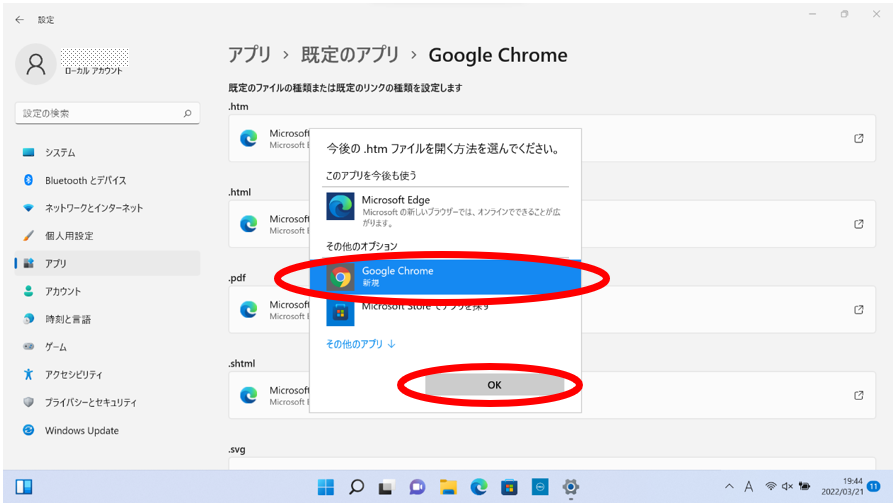
Task: Click the magnifier icon in the settings search box
Action: click(187, 114)
